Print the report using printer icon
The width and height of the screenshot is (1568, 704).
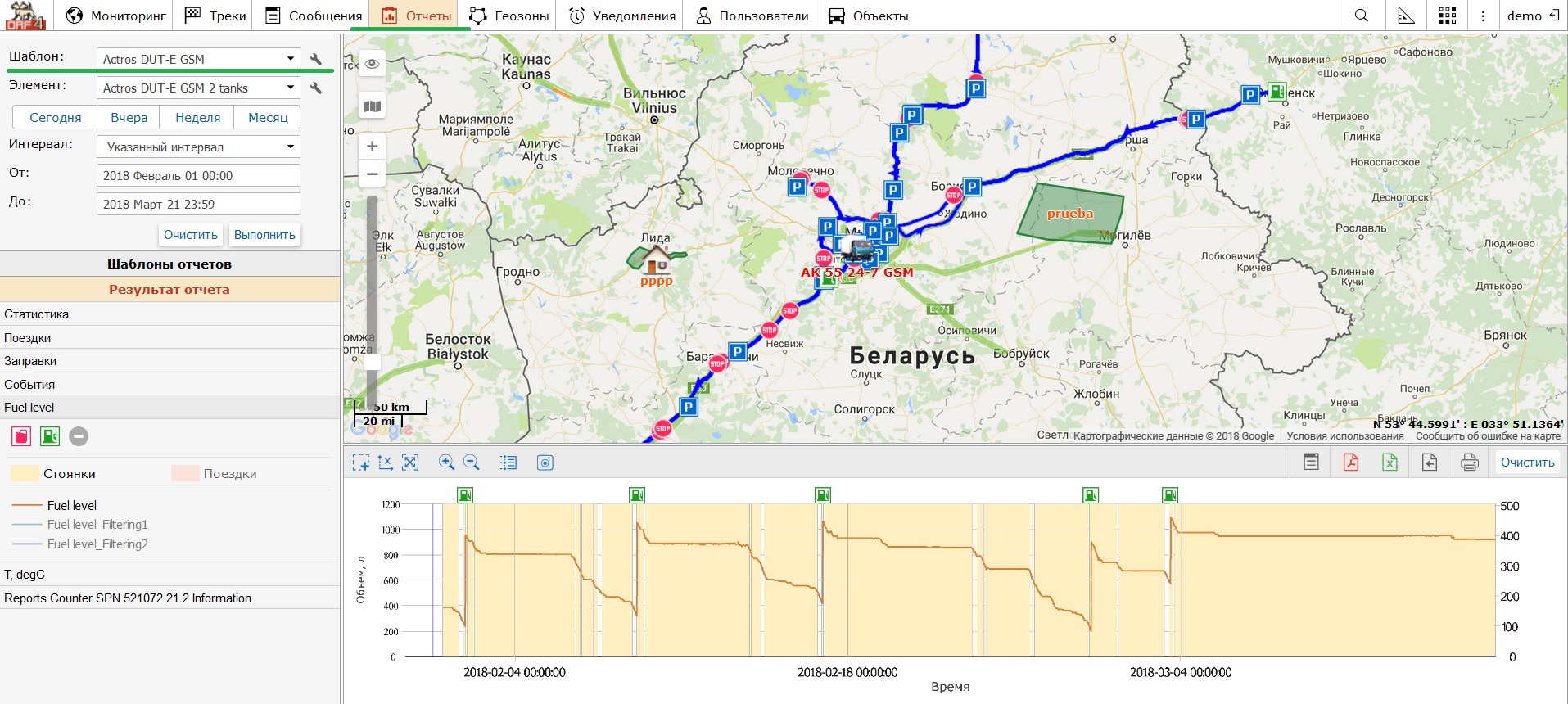pyautogui.click(x=1469, y=463)
